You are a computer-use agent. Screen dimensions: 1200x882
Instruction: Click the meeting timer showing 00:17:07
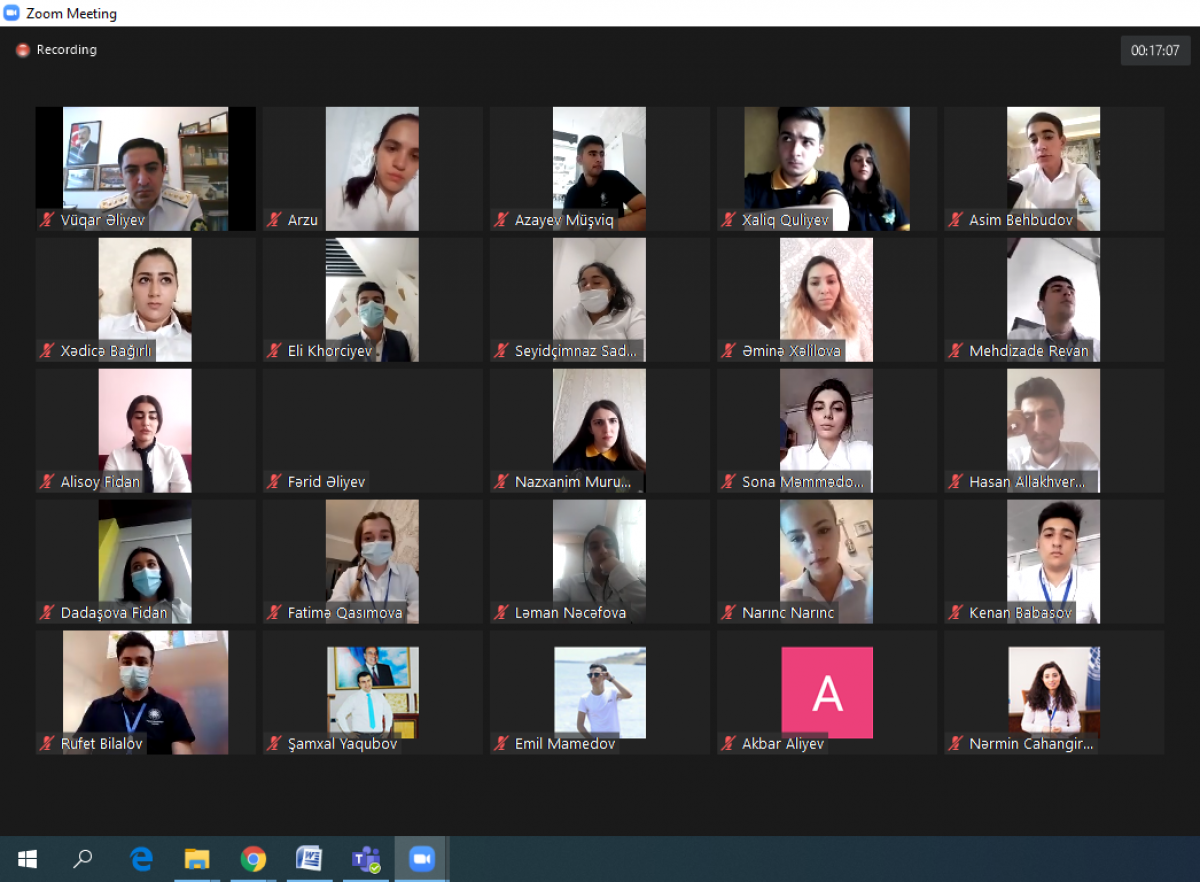(1155, 49)
